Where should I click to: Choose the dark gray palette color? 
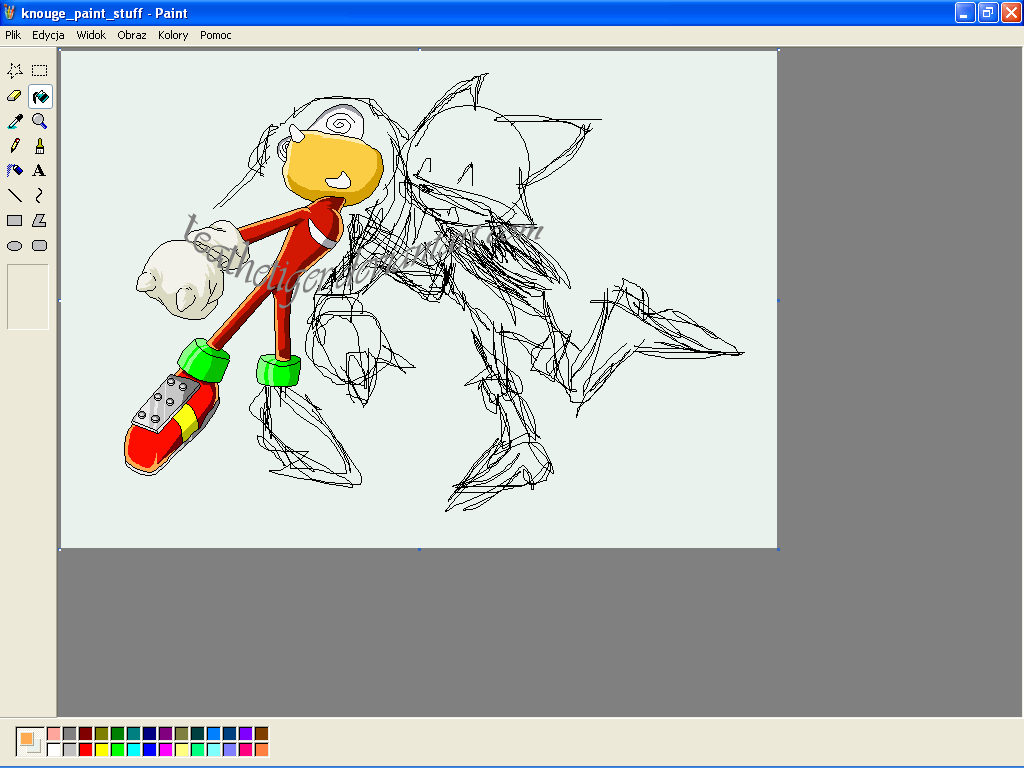70,734
